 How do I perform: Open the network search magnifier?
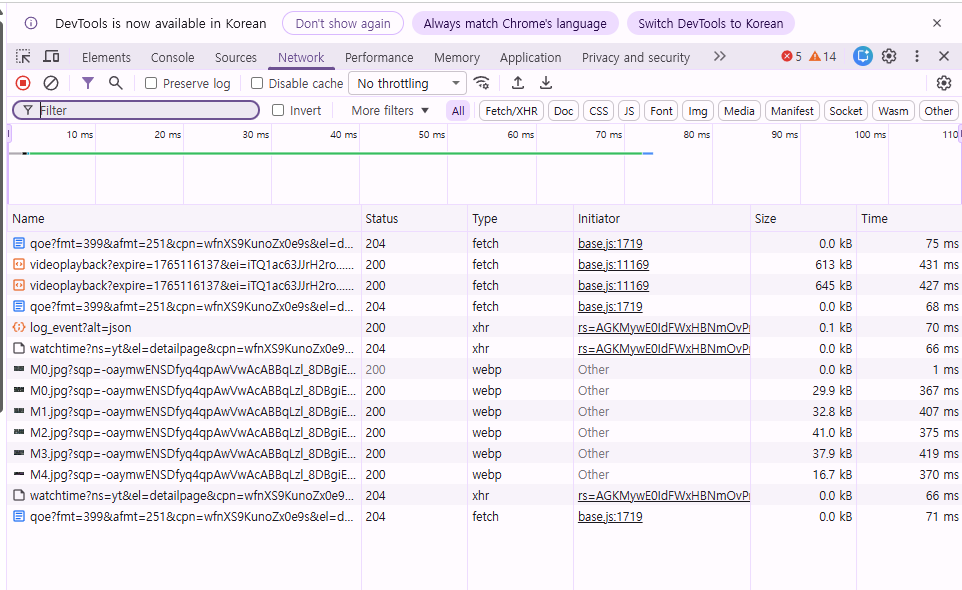point(116,83)
